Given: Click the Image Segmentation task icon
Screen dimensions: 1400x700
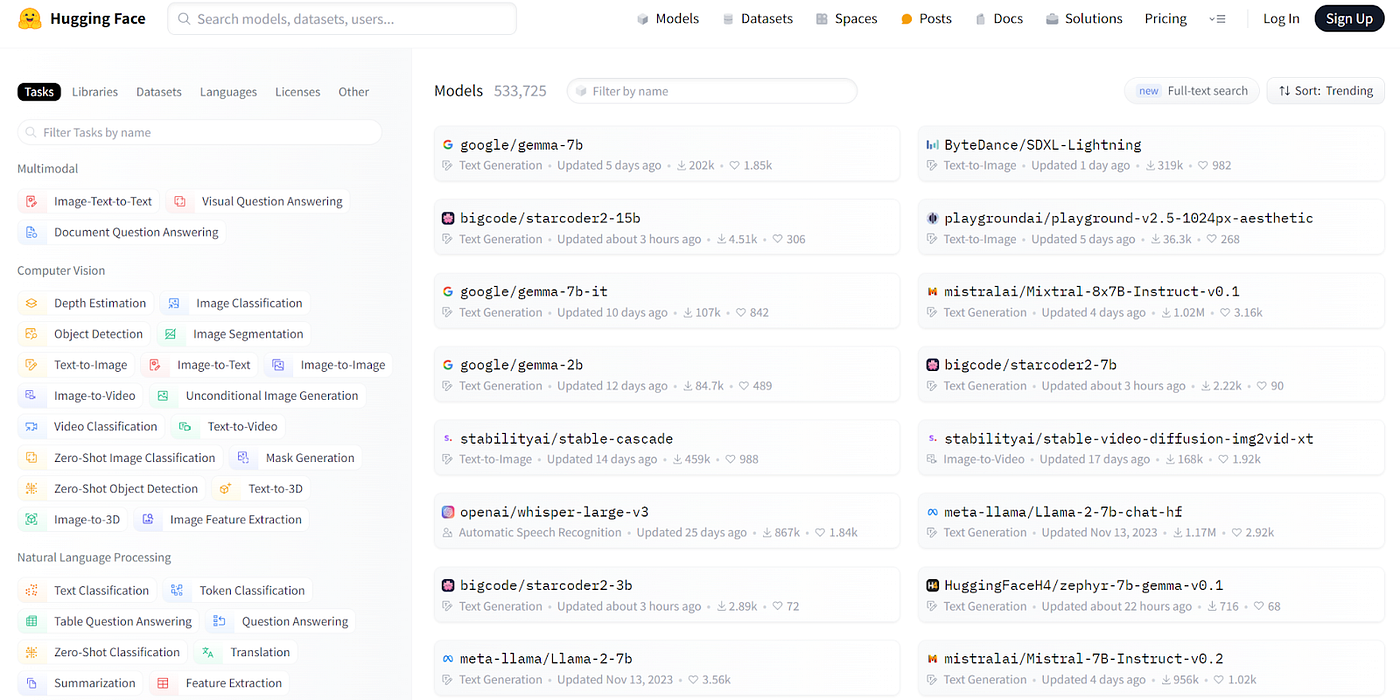Looking at the screenshot, I should click(x=171, y=334).
